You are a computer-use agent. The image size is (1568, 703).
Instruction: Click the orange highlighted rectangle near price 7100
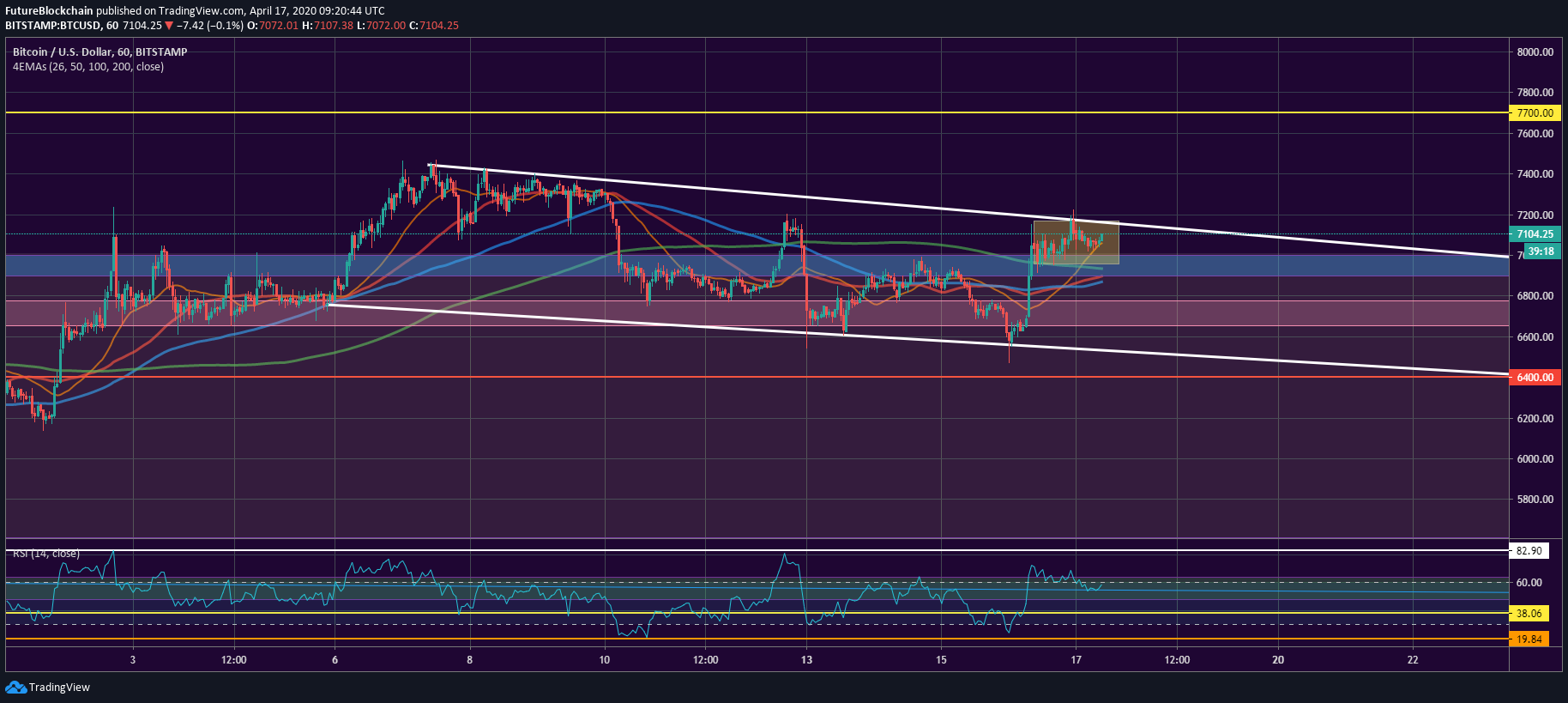[x=1076, y=242]
